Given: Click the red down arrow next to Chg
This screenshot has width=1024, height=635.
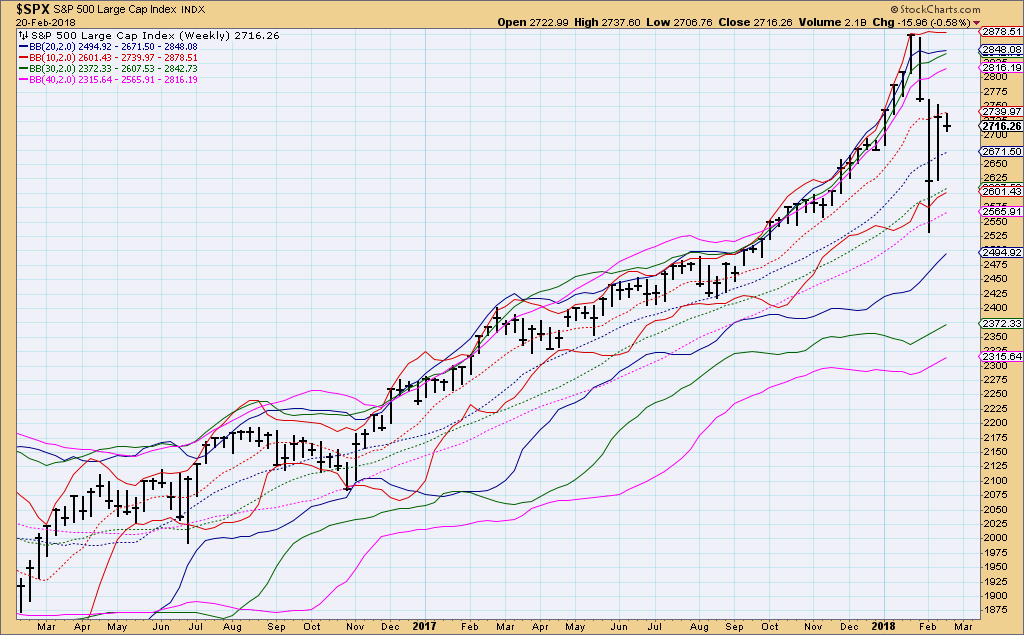Looking at the screenshot, I should (977, 21).
